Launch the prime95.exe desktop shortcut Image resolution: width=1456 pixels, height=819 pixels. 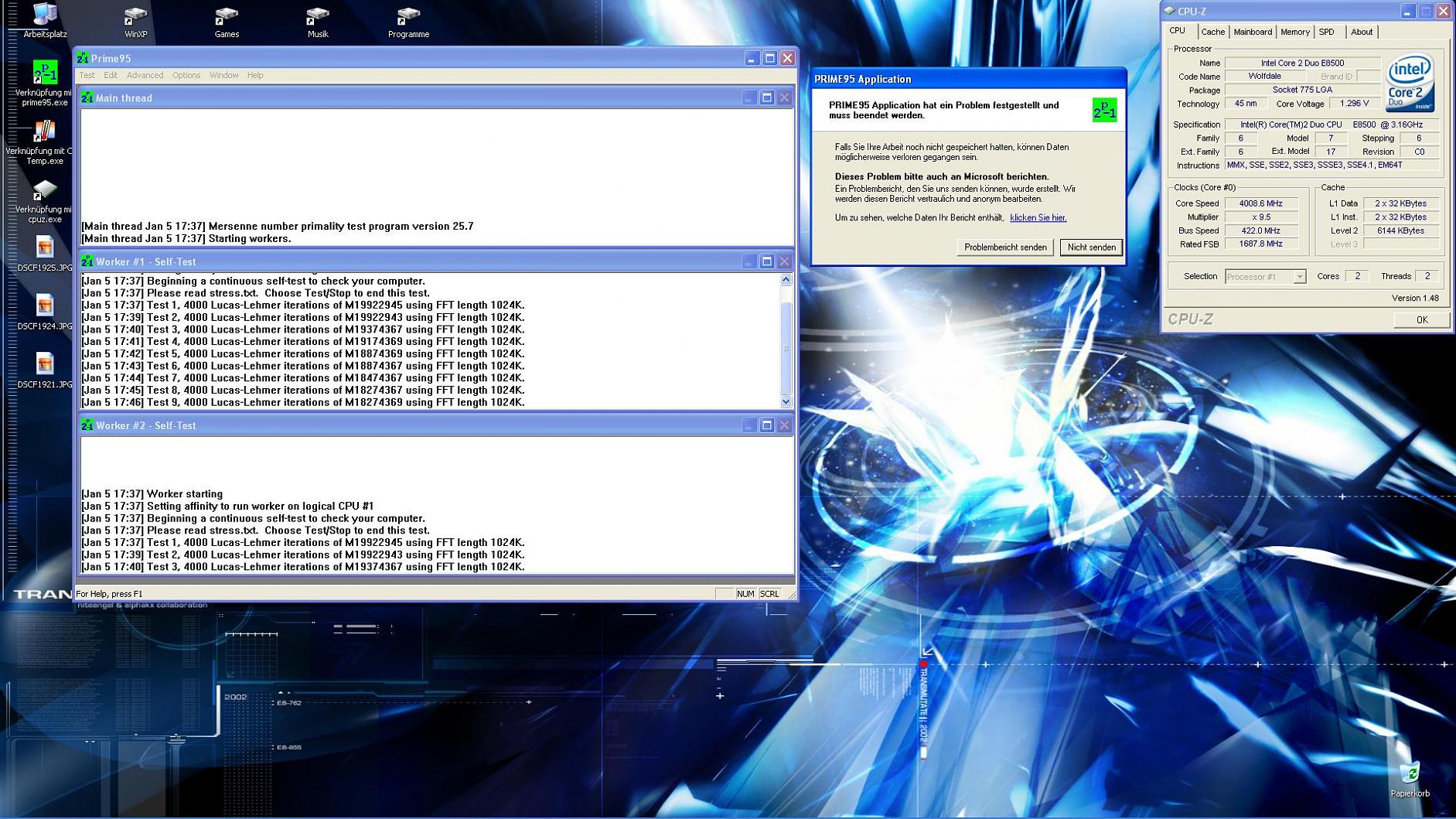[45, 84]
